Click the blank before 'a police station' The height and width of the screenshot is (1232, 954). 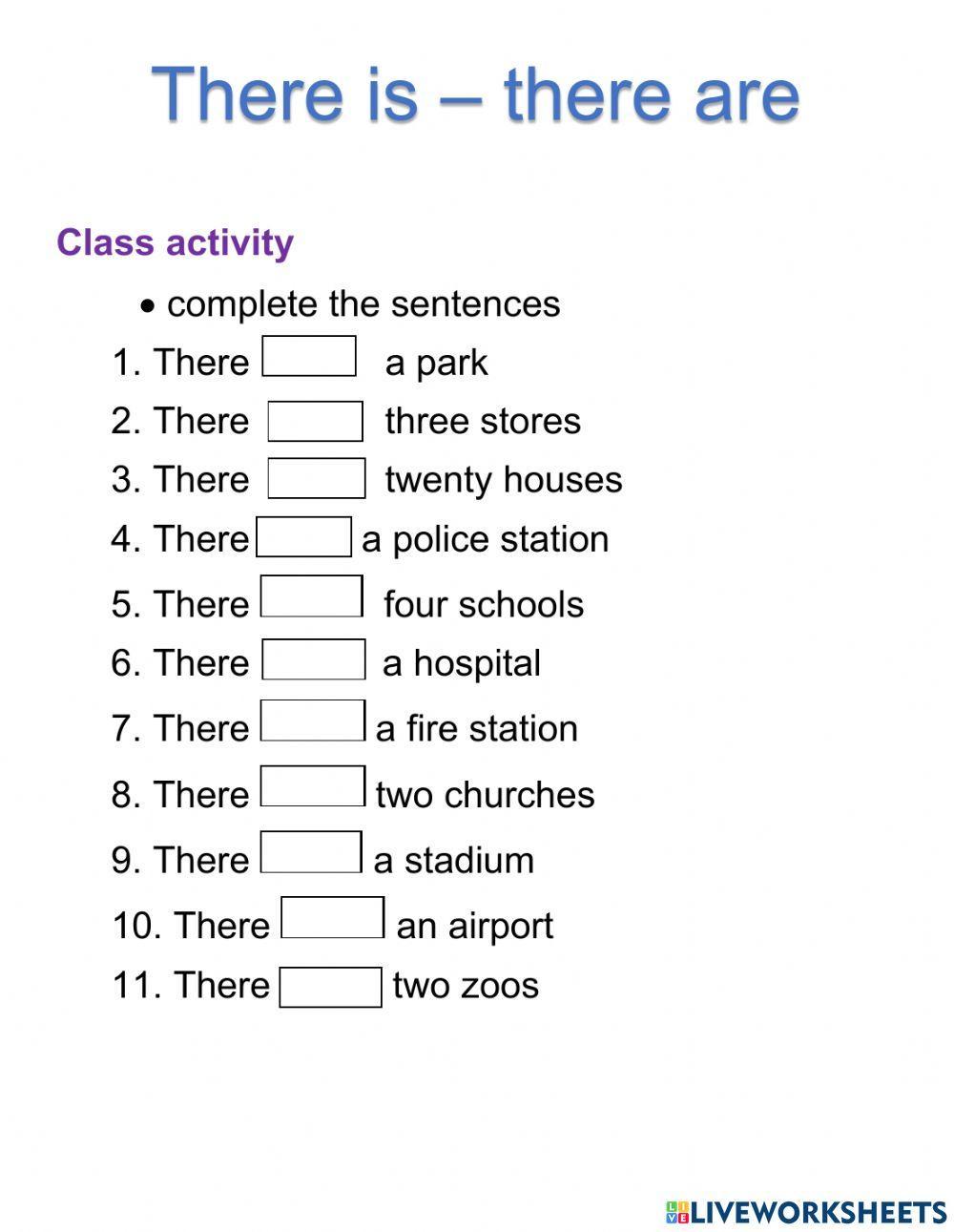(x=304, y=537)
